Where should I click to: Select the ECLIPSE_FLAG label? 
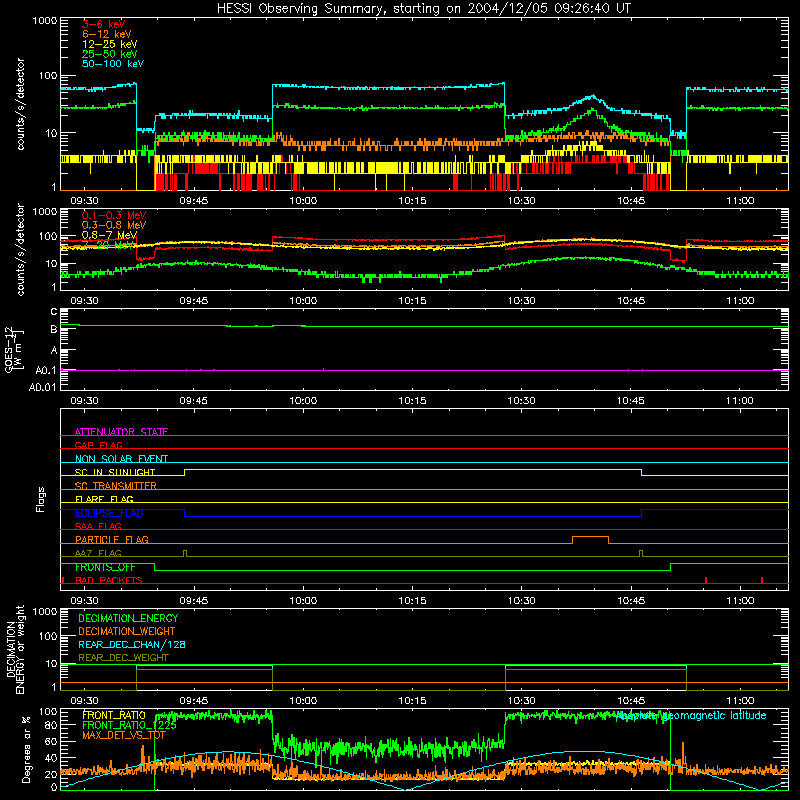[109, 513]
